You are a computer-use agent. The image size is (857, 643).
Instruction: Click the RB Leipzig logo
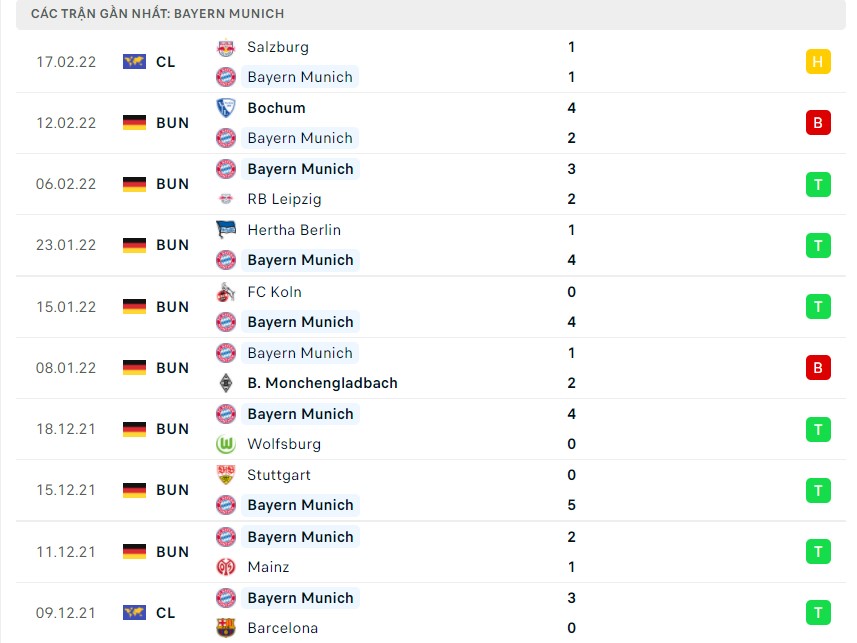tap(226, 199)
